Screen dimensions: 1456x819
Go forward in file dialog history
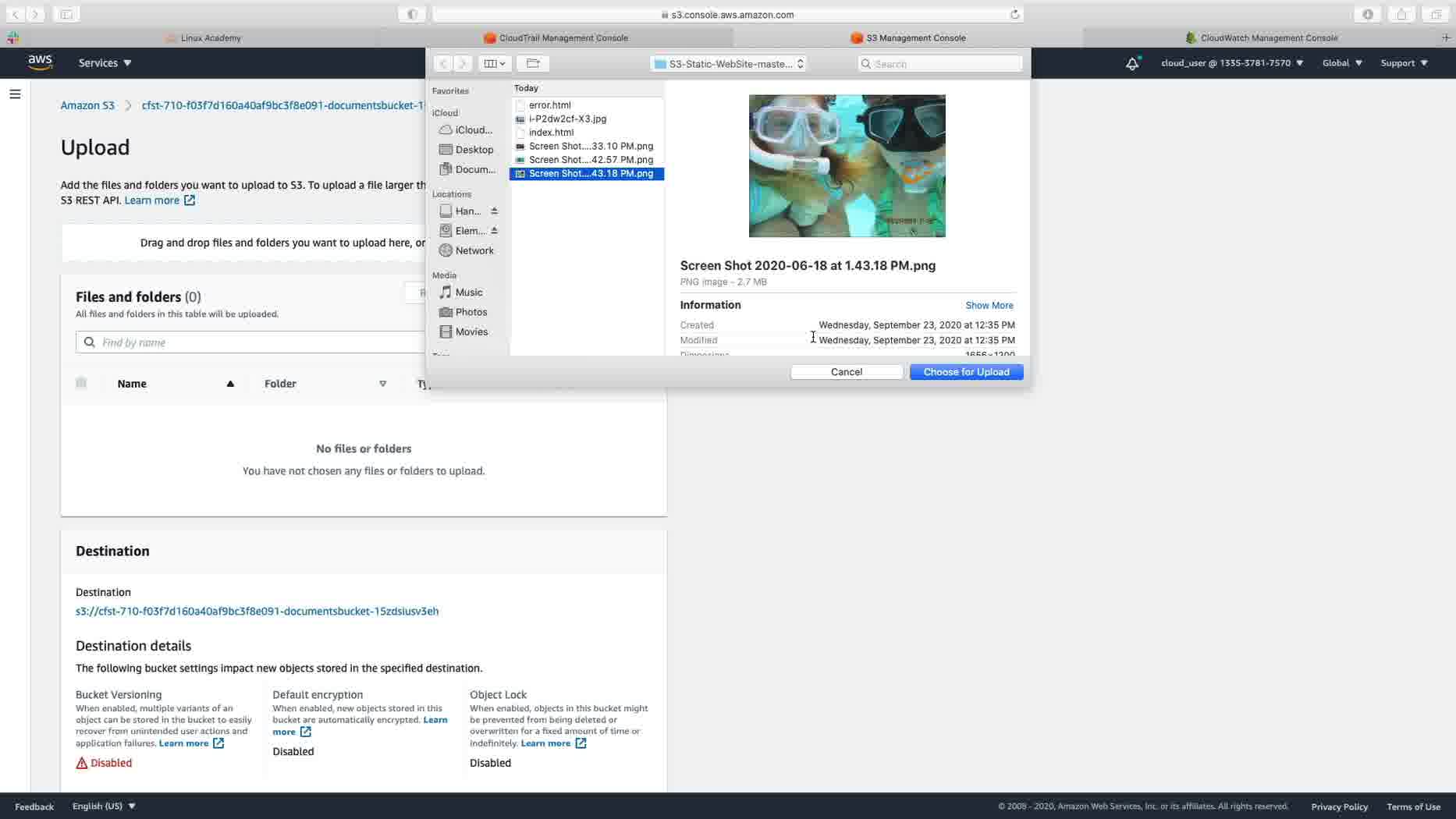point(463,64)
